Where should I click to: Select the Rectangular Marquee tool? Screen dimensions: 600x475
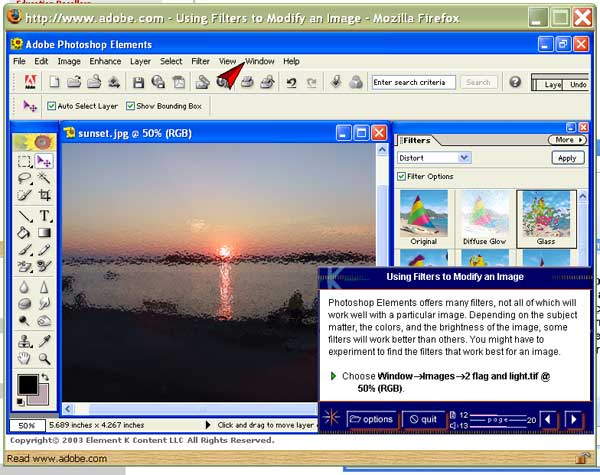point(24,161)
